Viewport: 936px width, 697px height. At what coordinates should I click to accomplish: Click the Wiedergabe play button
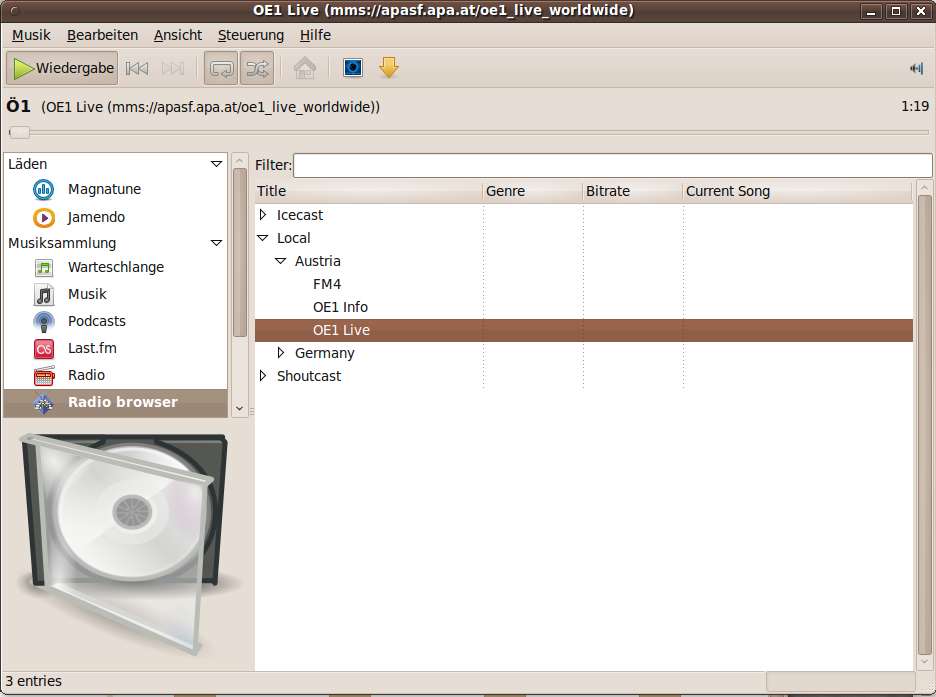coord(62,68)
